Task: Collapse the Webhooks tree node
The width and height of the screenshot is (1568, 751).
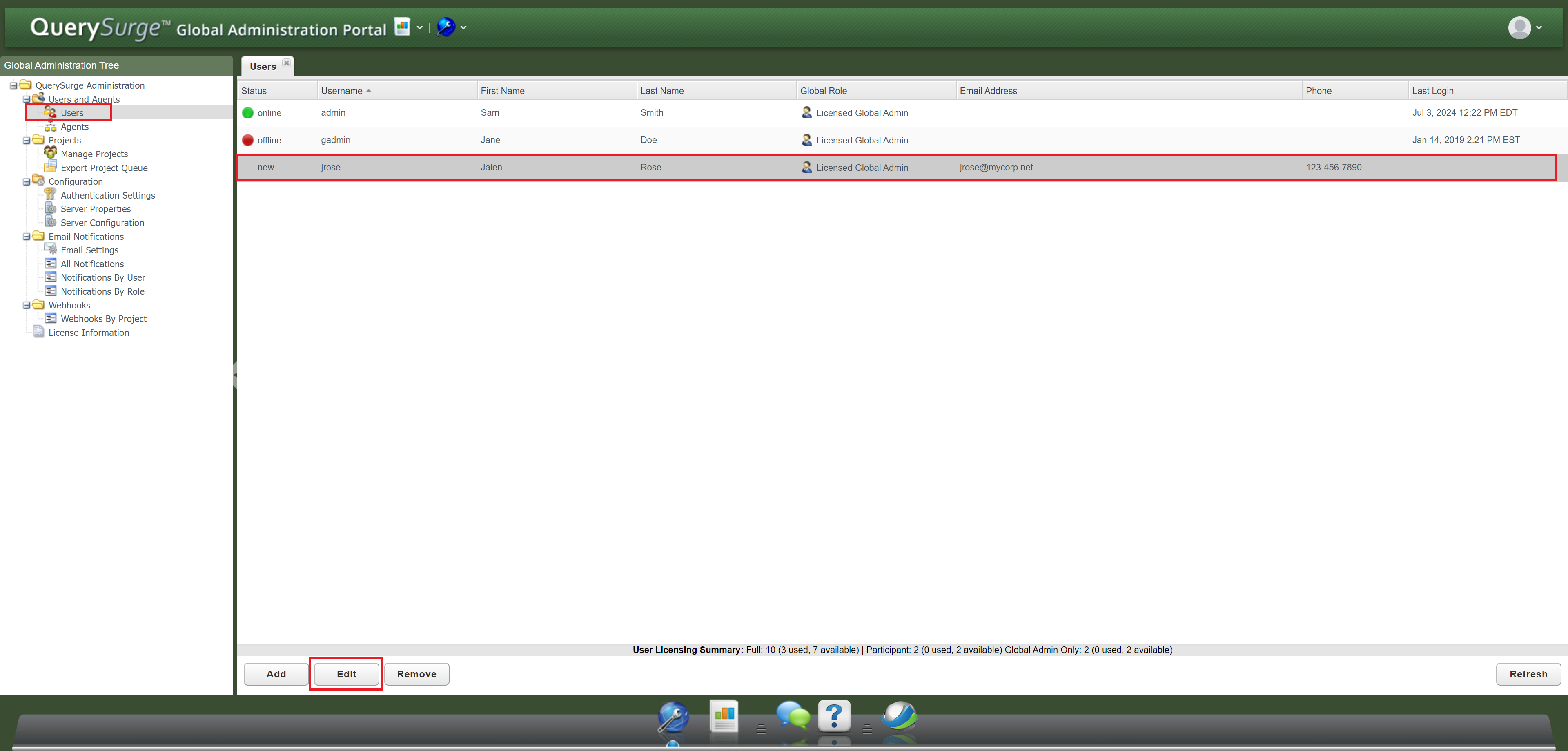Action: point(26,306)
